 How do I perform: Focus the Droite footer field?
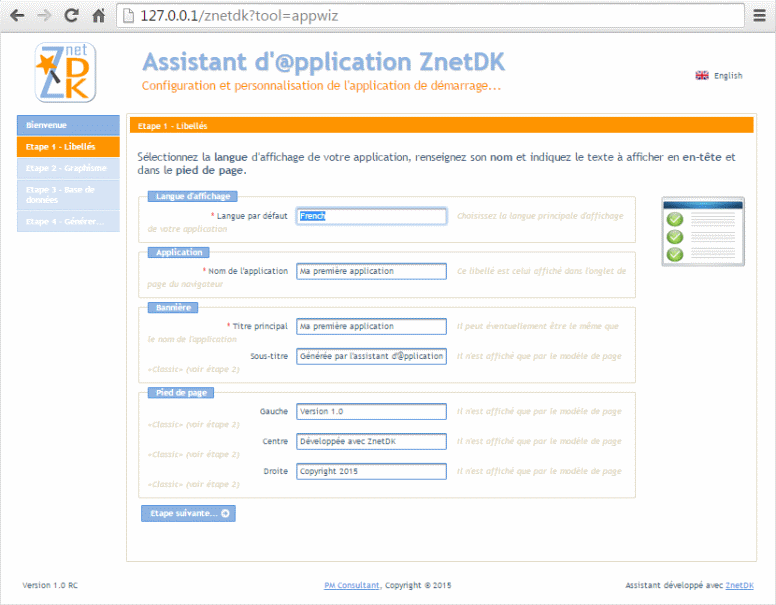coord(371,471)
